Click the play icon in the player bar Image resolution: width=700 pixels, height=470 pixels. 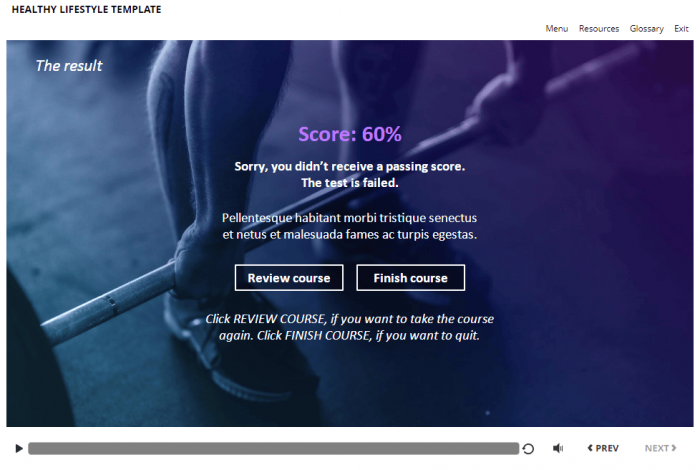point(19,448)
